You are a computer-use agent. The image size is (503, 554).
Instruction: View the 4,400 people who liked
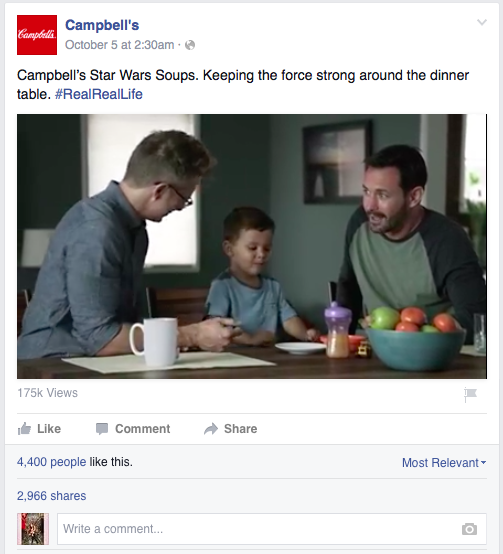[x=52, y=462]
